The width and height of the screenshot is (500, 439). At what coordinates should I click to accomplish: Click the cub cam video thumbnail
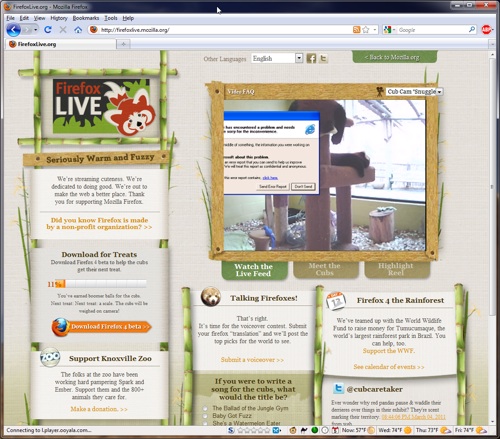coord(325,175)
